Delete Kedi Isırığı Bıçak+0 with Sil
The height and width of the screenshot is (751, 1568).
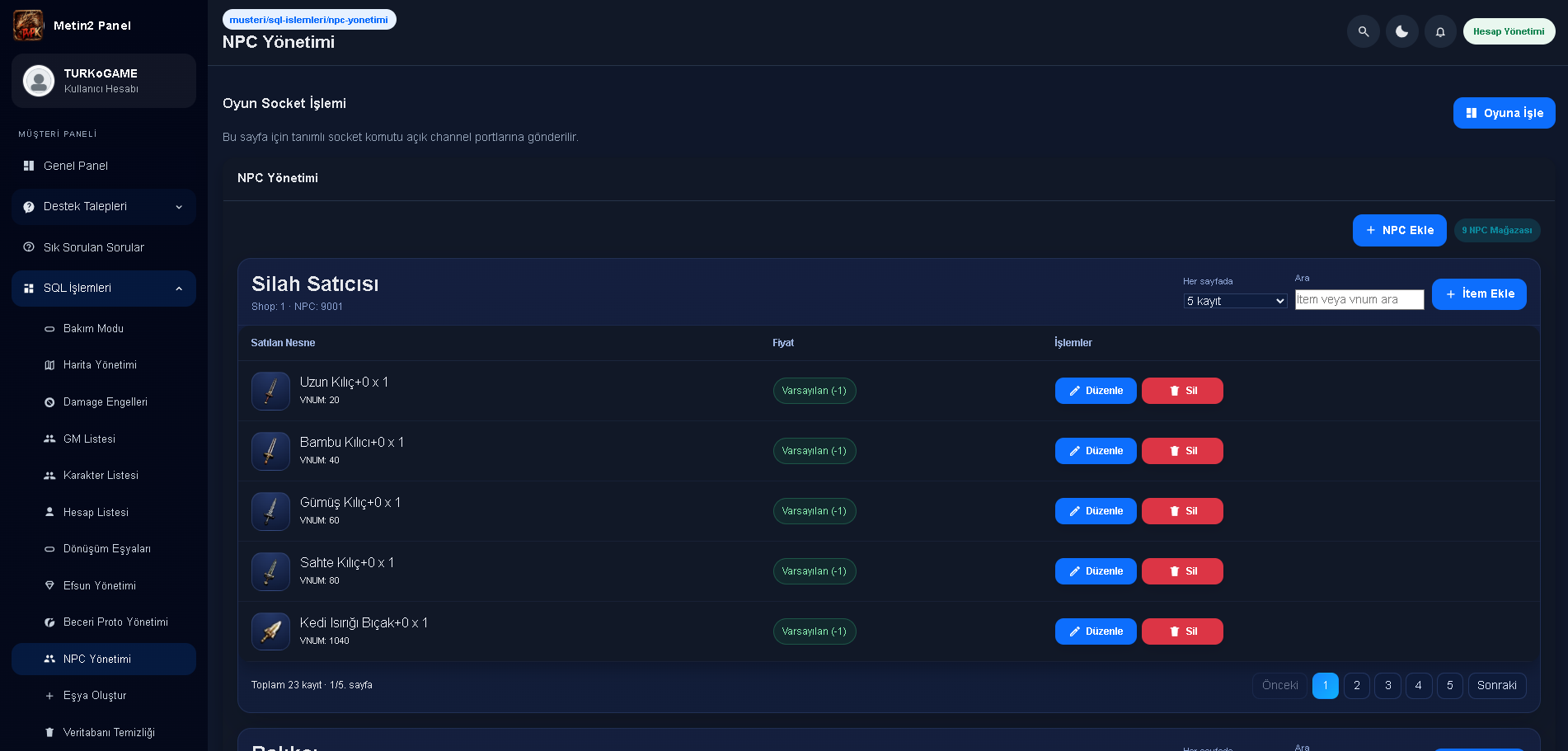1182,631
